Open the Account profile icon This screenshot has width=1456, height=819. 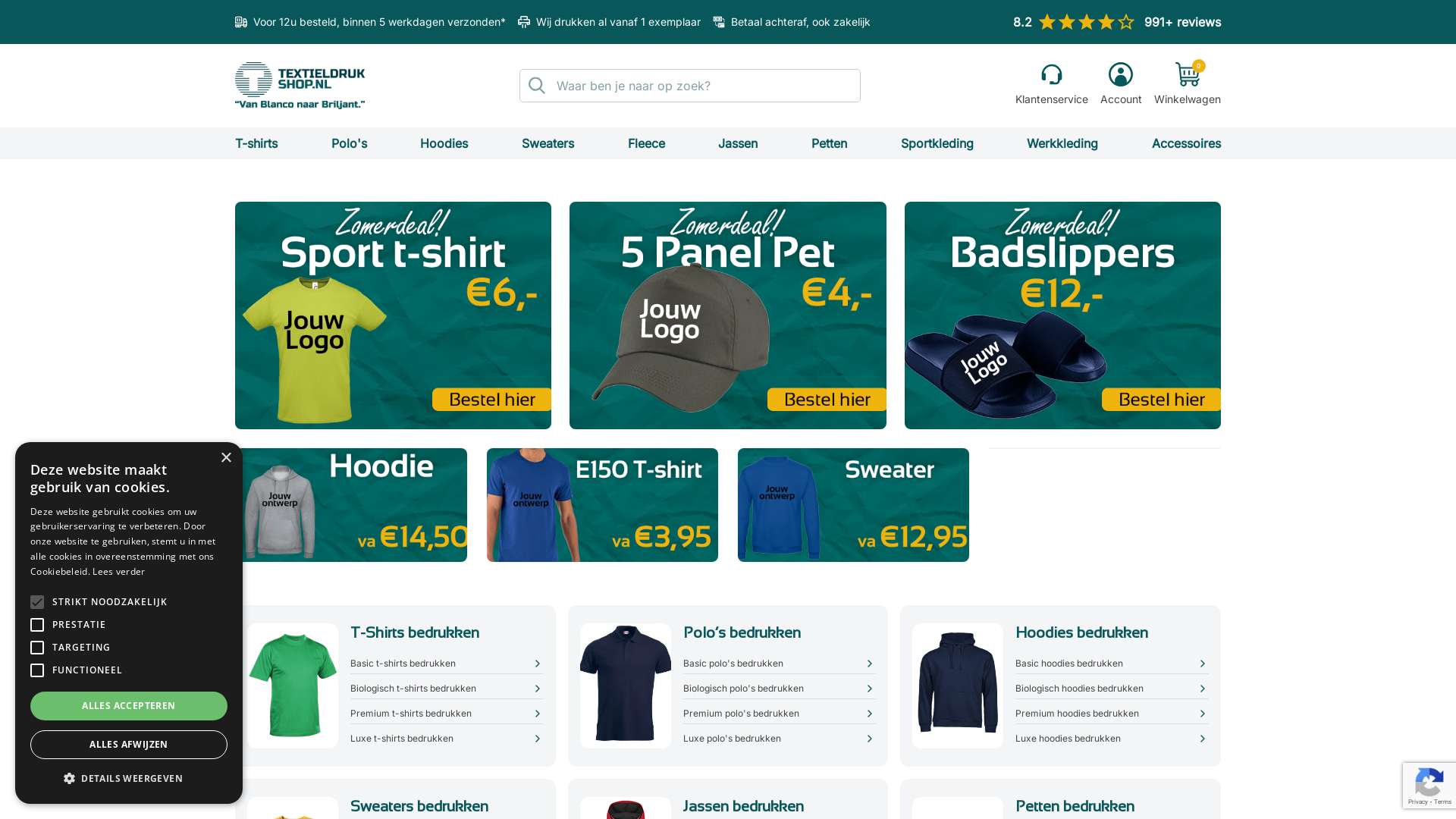[x=1121, y=74]
